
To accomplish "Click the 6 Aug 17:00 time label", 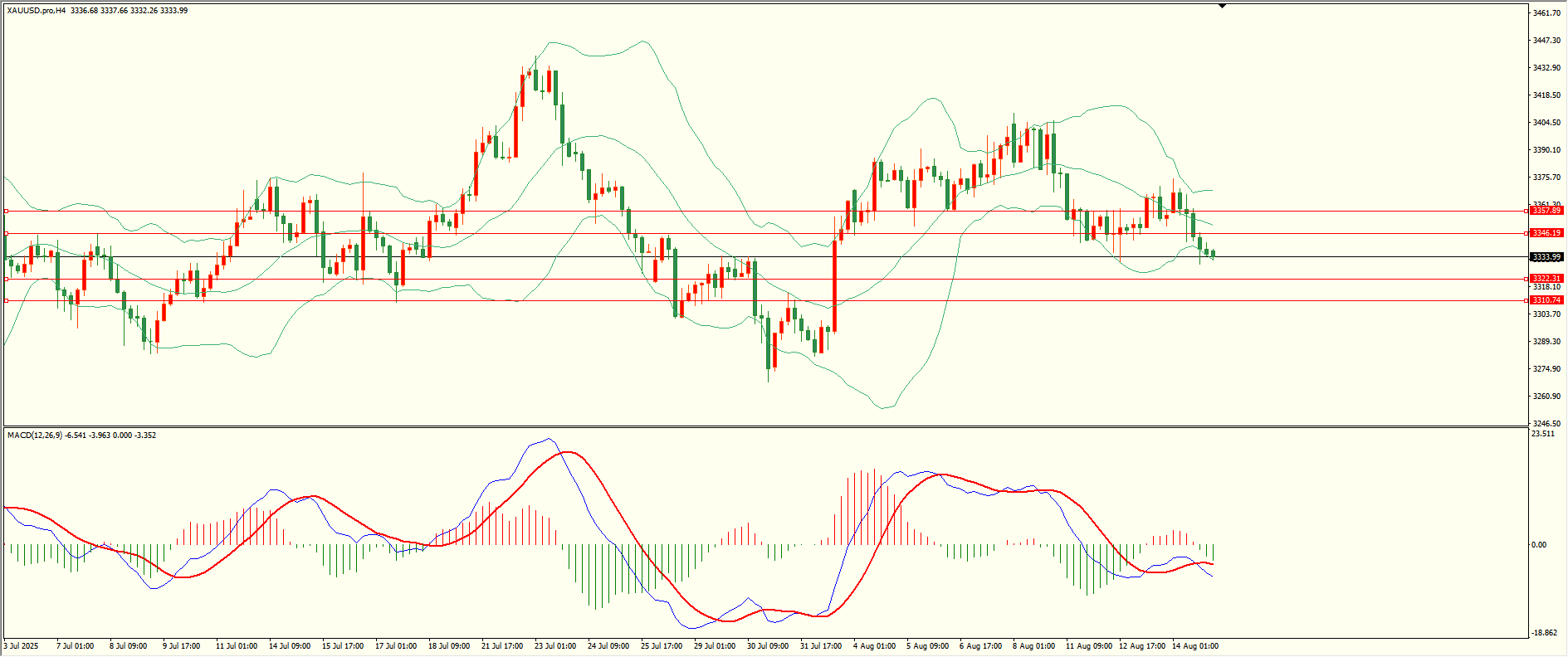I will tap(980, 646).
